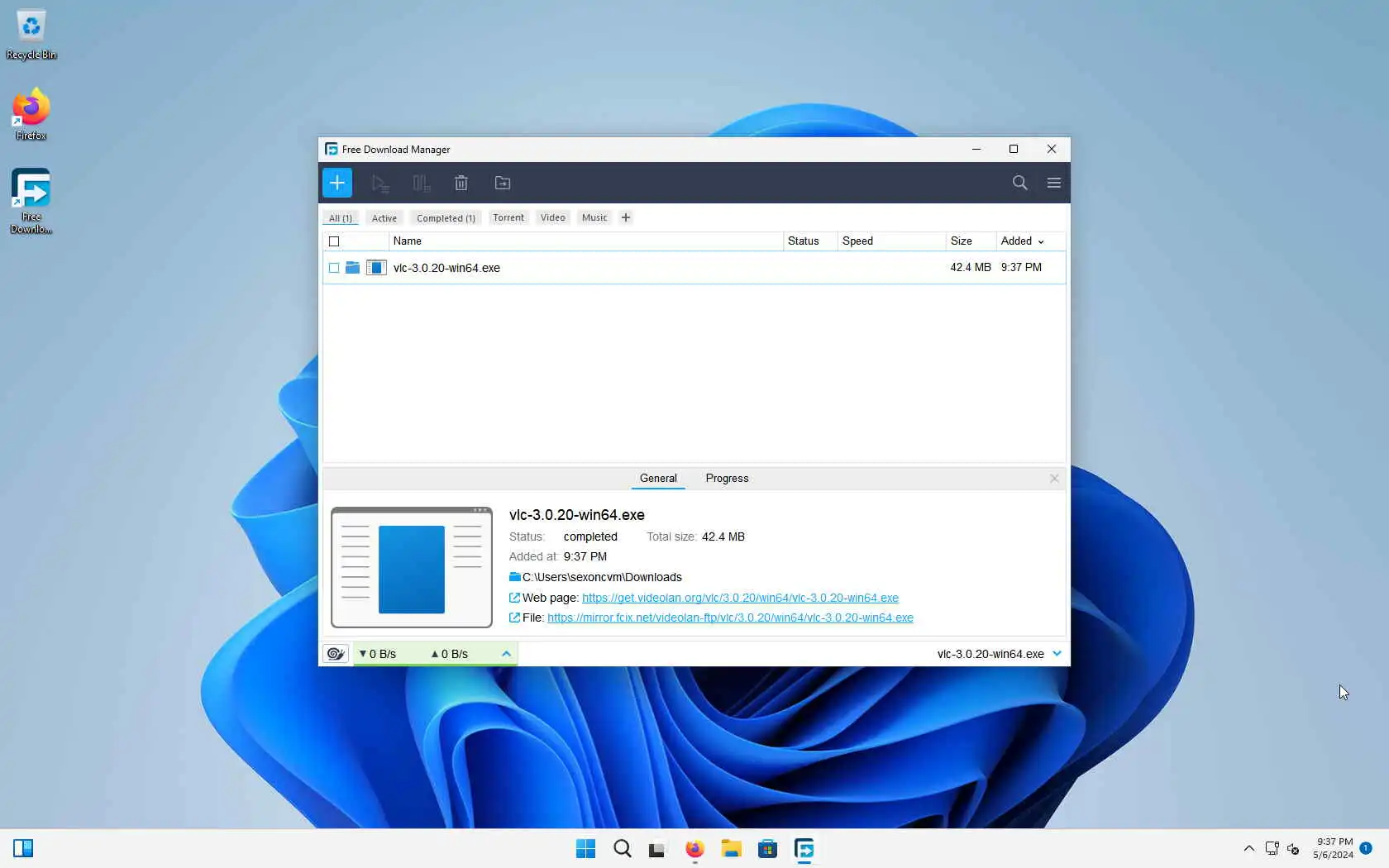1389x868 pixels.
Task: Click external link icon next to Web page
Action: tap(515, 598)
